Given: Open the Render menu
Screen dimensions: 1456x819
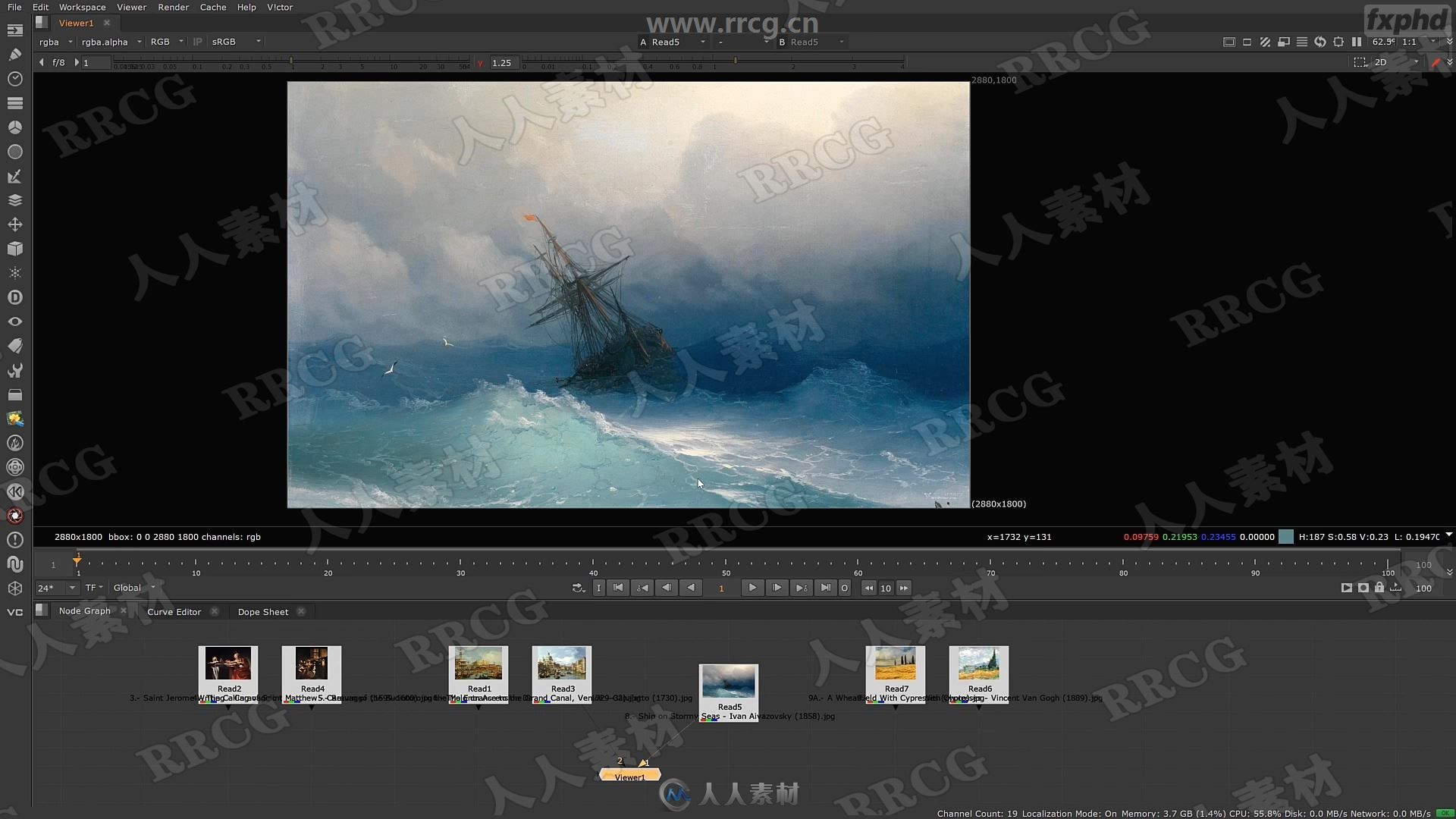Looking at the screenshot, I should click(x=172, y=7).
